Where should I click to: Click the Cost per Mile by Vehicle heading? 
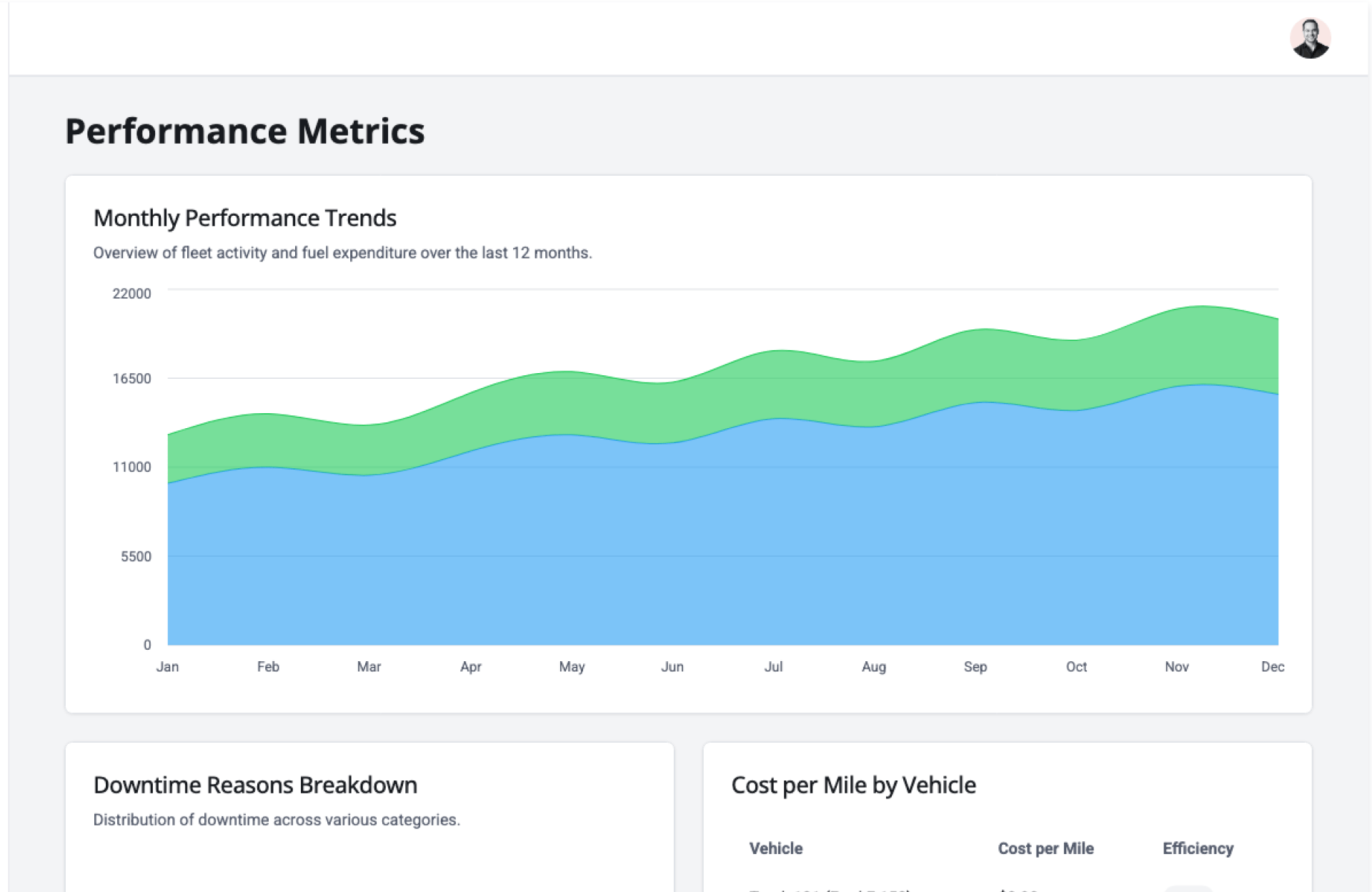pos(853,785)
